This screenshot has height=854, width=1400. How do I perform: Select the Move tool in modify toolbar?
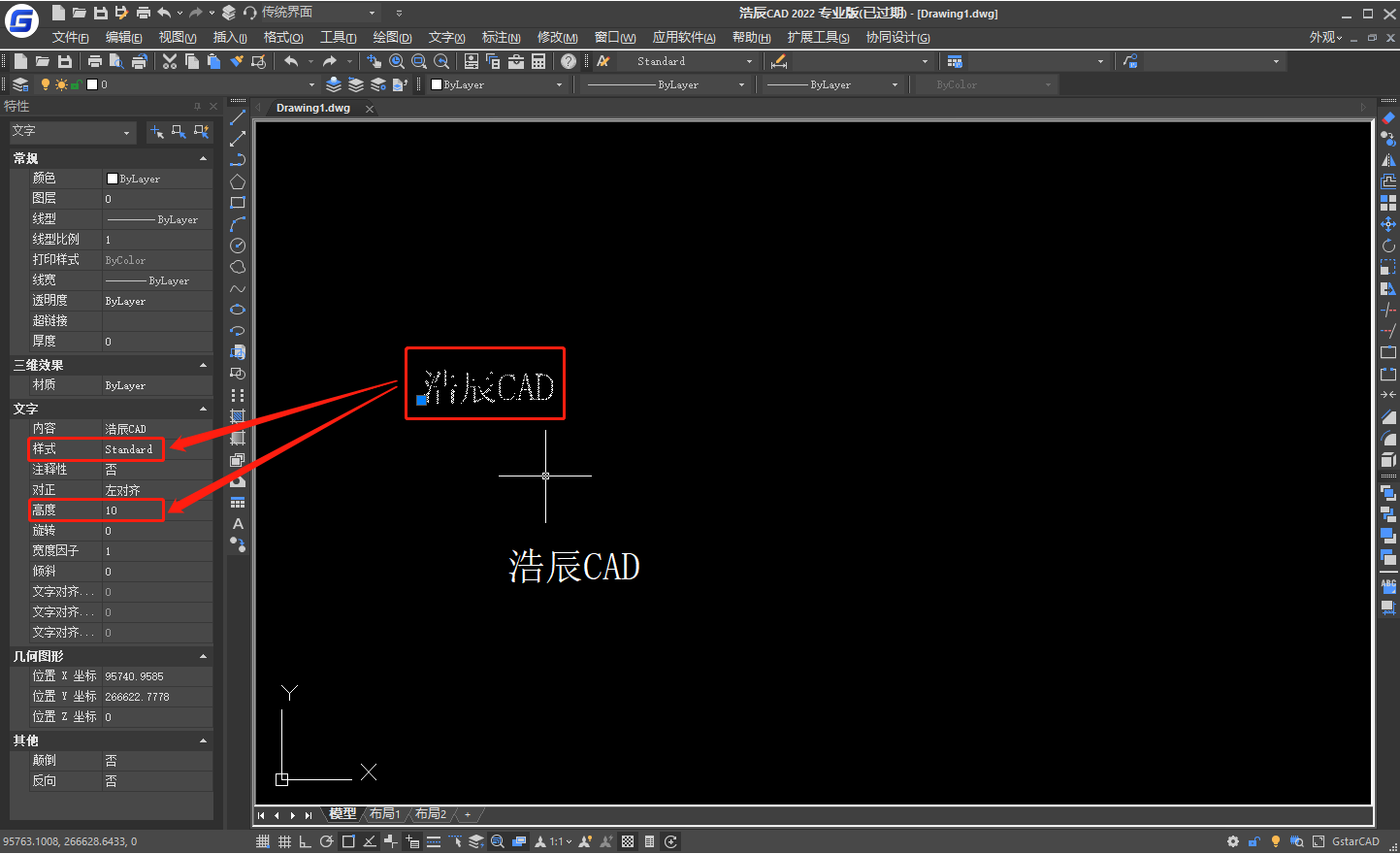[x=1388, y=224]
